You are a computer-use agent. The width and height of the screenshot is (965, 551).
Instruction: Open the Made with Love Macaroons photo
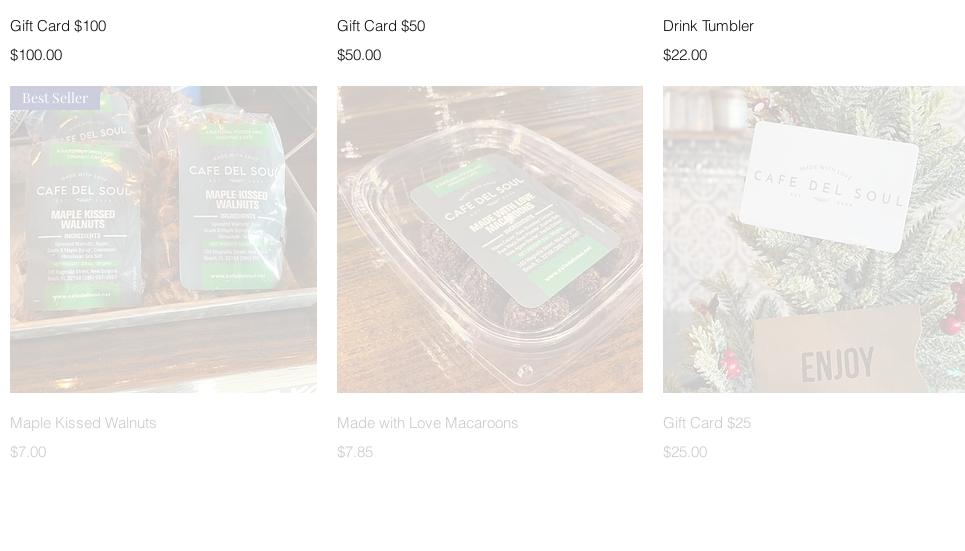(490, 239)
